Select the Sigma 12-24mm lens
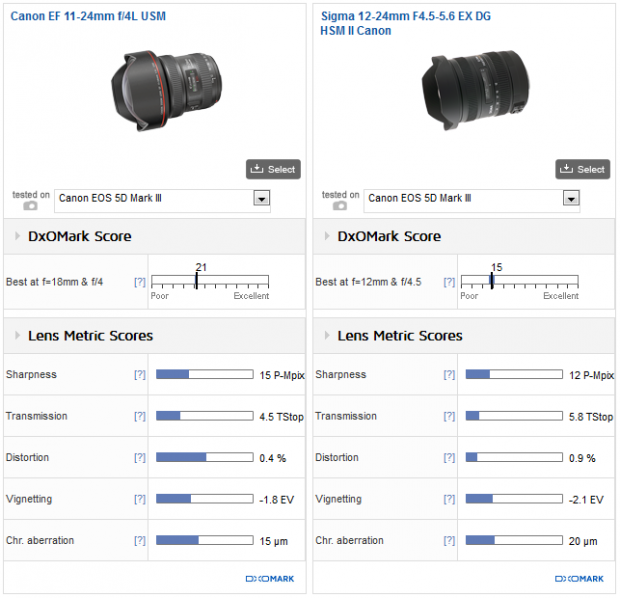The width and height of the screenshot is (620, 598). tap(582, 169)
